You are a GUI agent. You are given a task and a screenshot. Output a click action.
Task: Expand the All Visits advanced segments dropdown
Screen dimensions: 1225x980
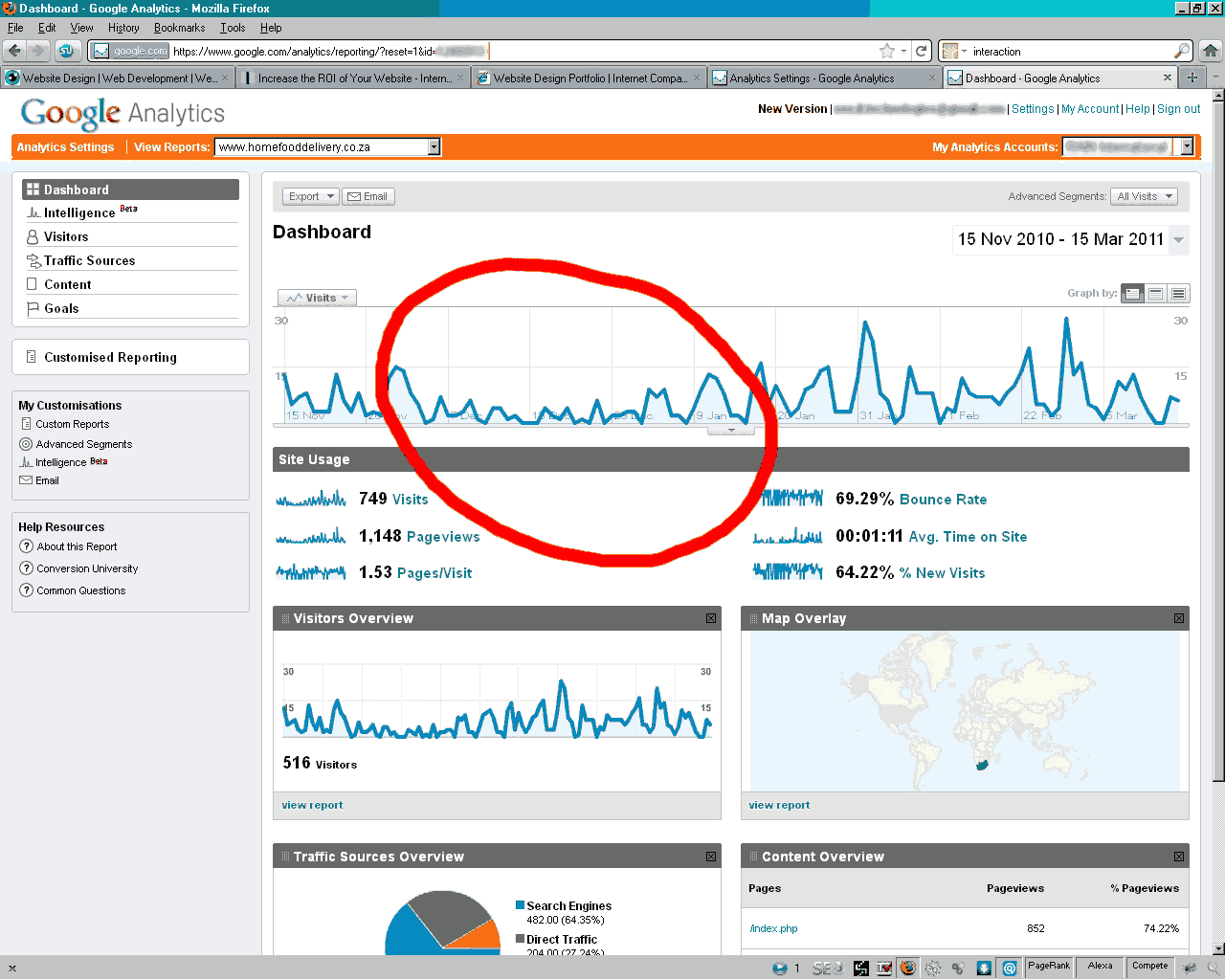1145,196
